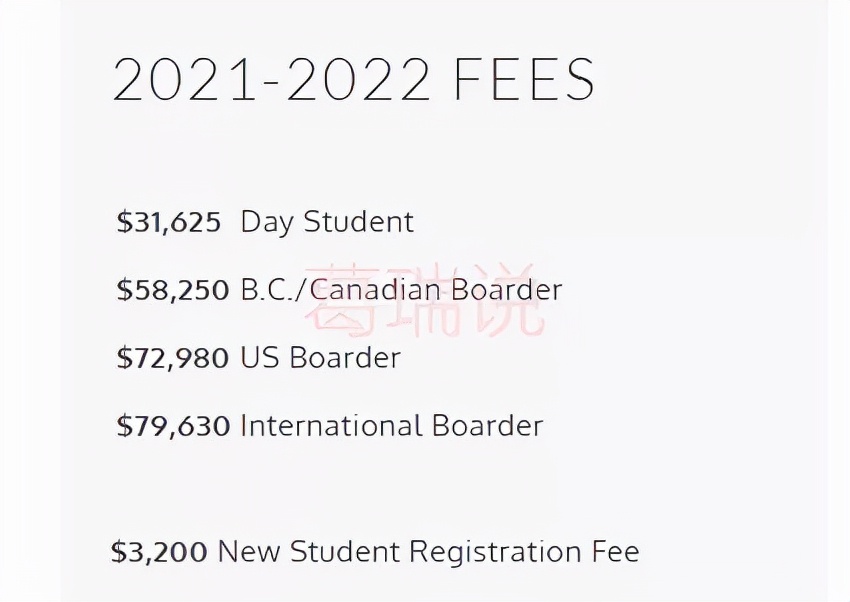Click the word "Day" in the first fee line
The height and width of the screenshot is (602, 850).
click(x=266, y=222)
